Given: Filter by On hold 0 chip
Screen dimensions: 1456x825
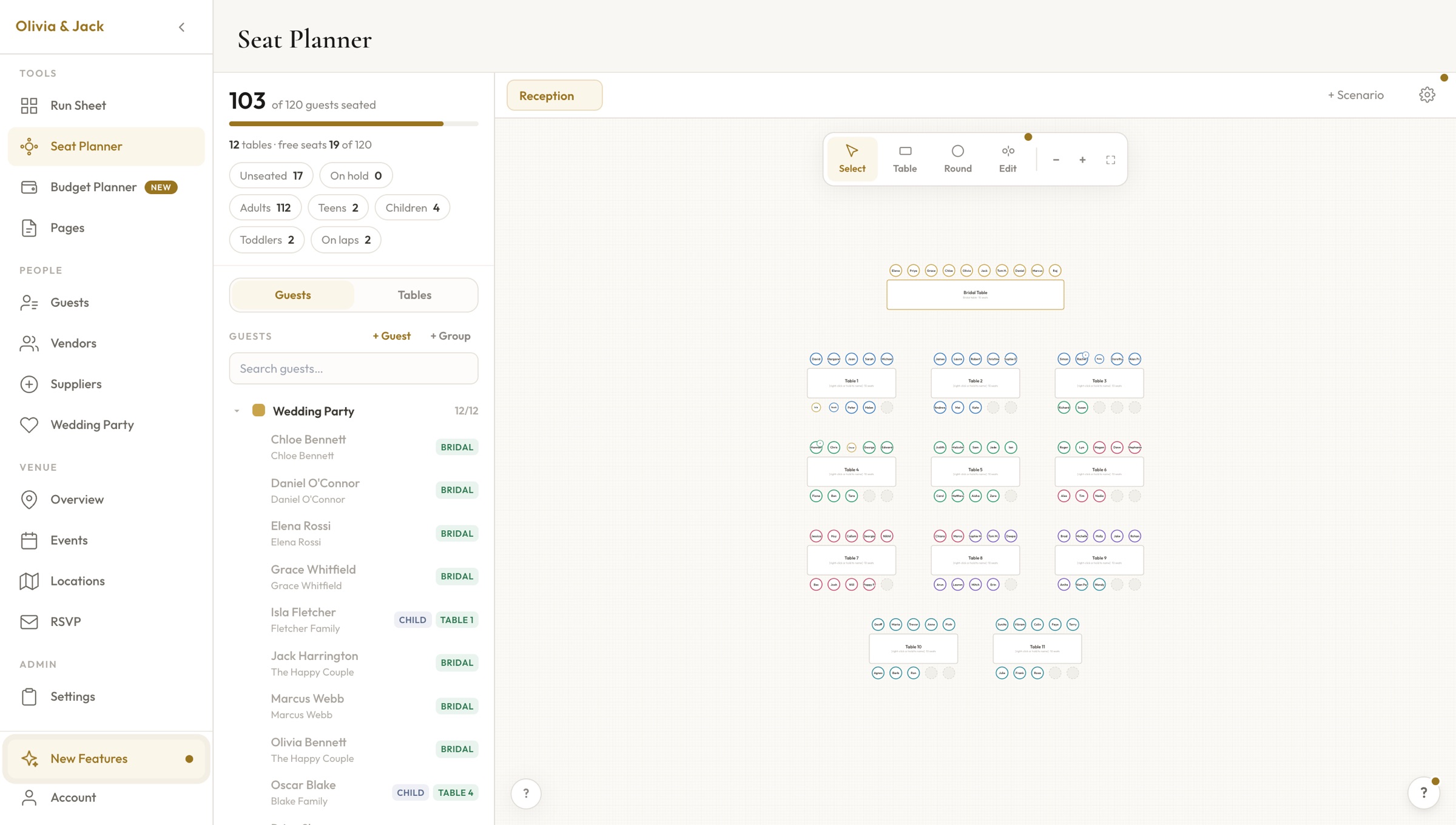Looking at the screenshot, I should [x=356, y=175].
